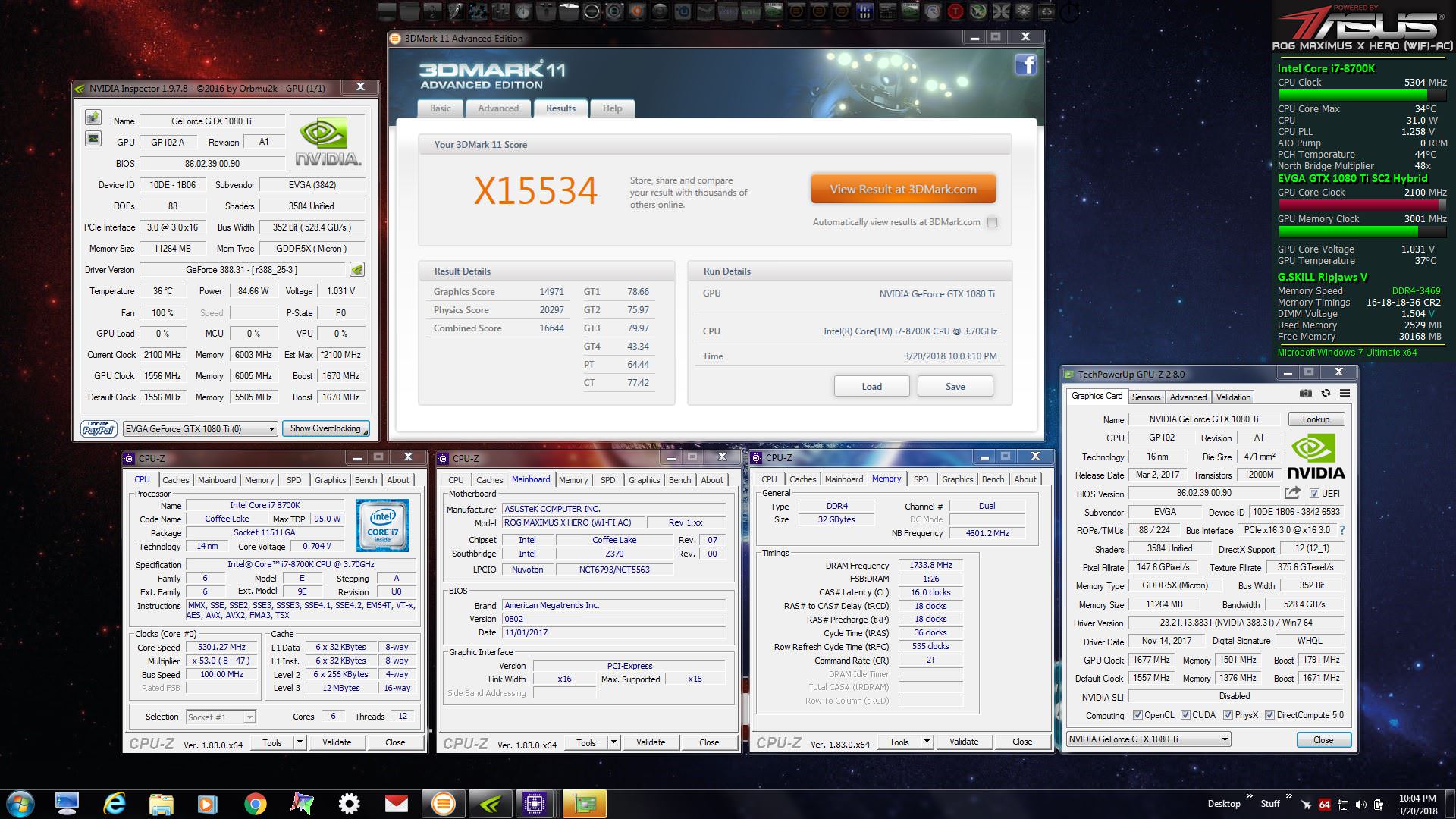Toggle the CUDA checkbox in GPU-Z

point(1185,715)
